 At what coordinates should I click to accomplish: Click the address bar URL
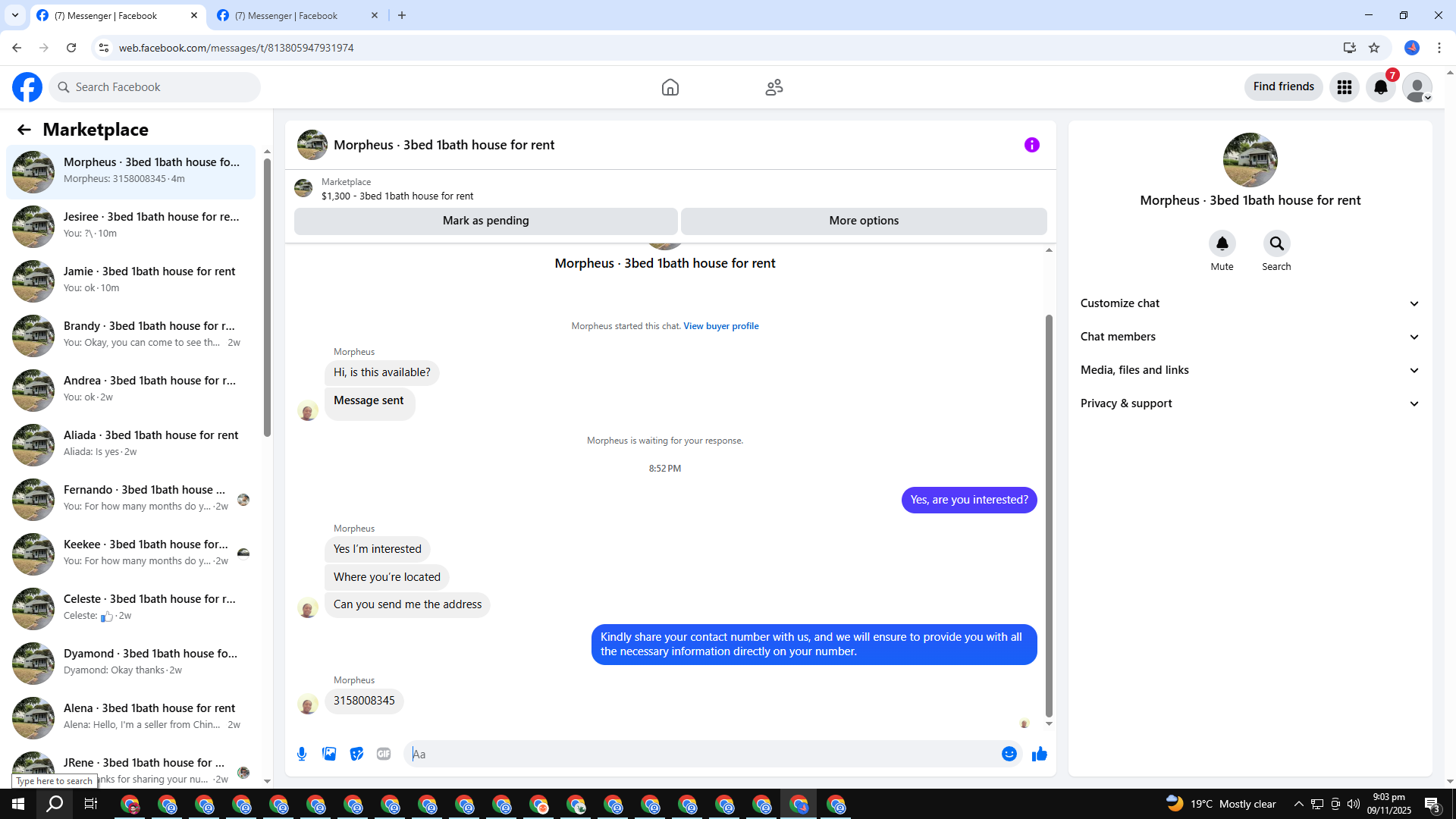point(237,48)
